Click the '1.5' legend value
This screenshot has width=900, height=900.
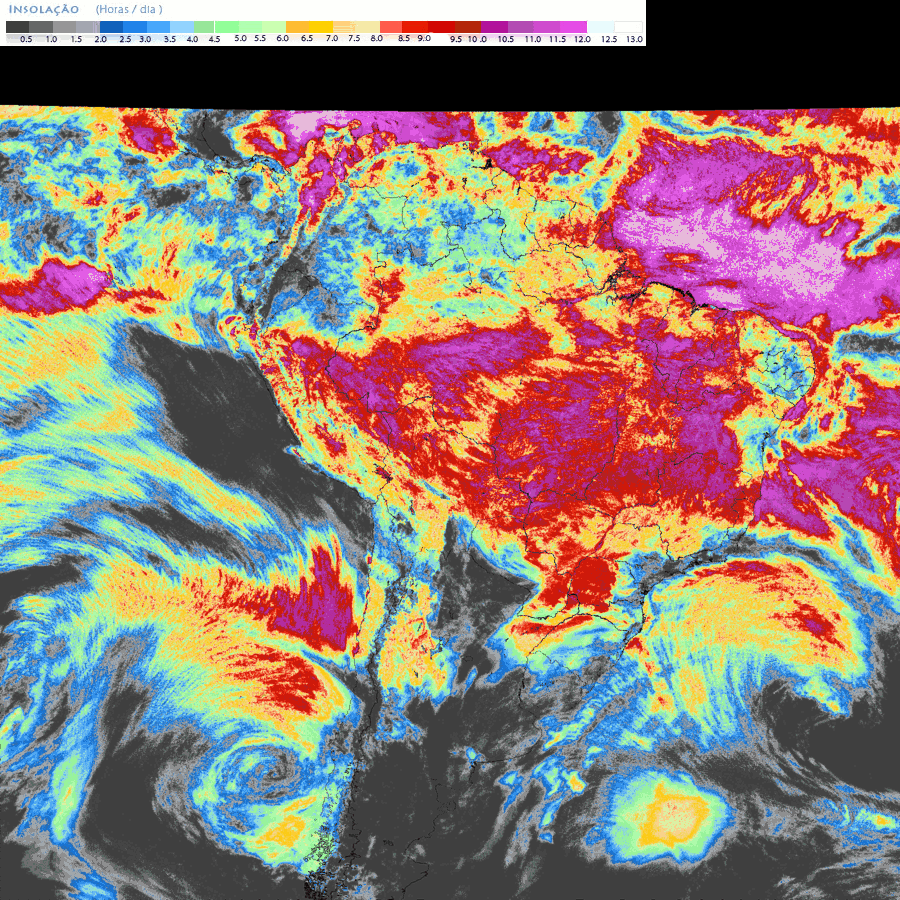[x=76, y=39]
